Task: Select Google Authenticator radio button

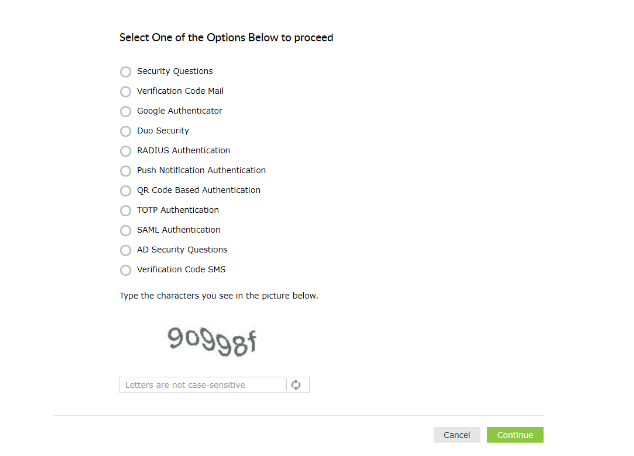Action: point(125,111)
